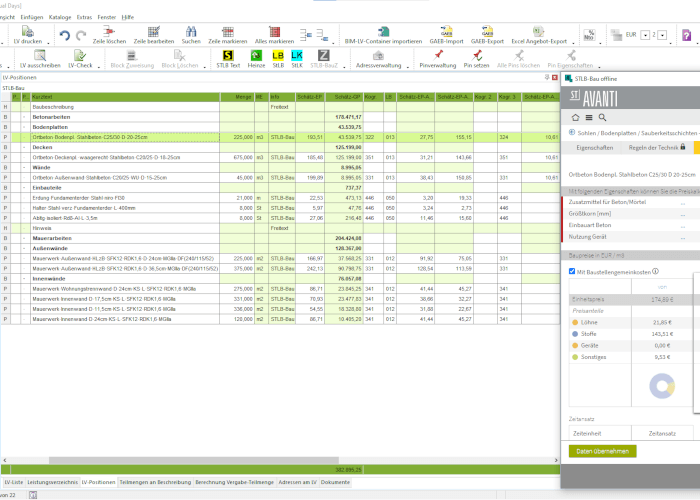The width and height of the screenshot is (700, 500).
Task: Click the grey redo arrow
Action: click(81, 36)
